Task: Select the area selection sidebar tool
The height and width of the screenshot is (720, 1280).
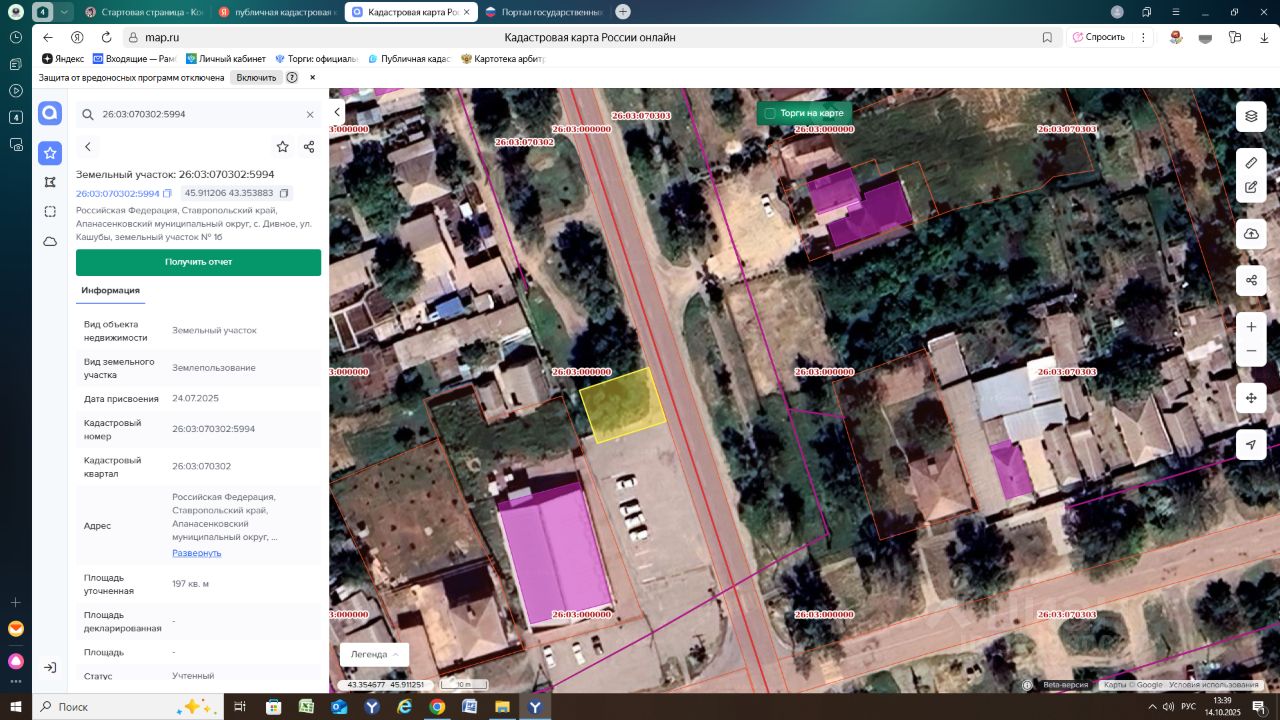Action: pyautogui.click(x=50, y=212)
